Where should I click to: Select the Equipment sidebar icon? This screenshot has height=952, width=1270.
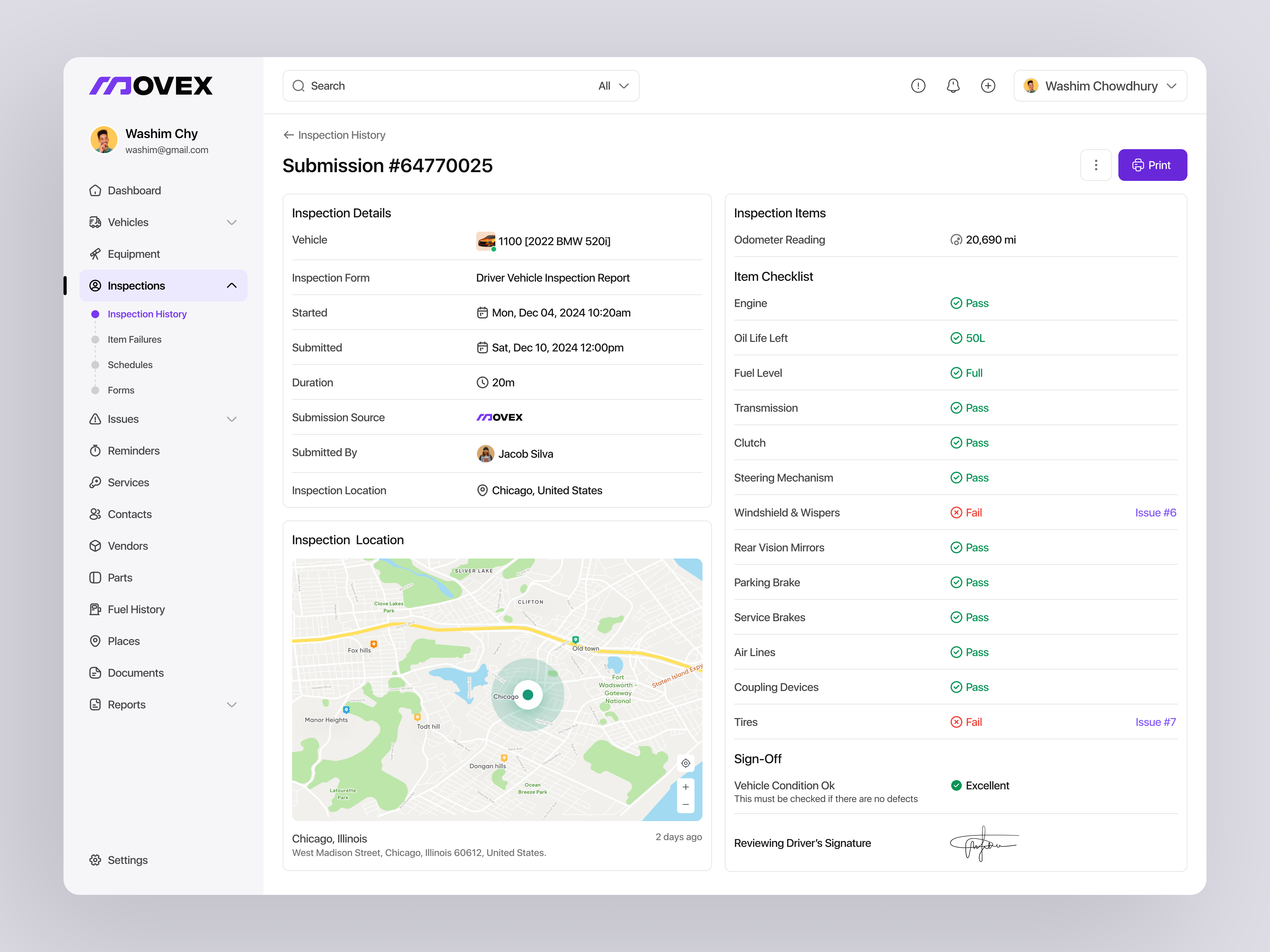96,254
